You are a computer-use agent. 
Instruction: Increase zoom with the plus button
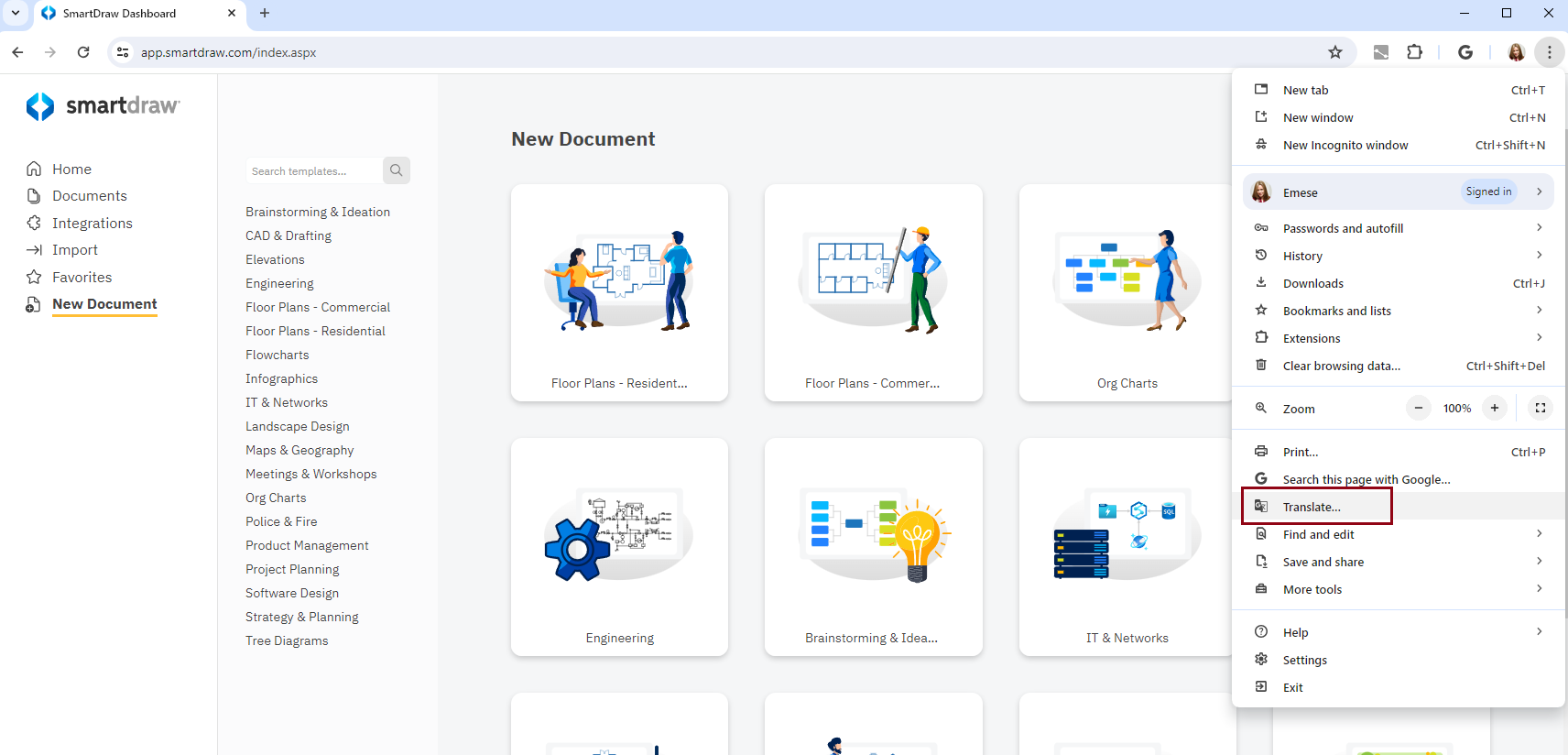pyautogui.click(x=1494, y=409)
